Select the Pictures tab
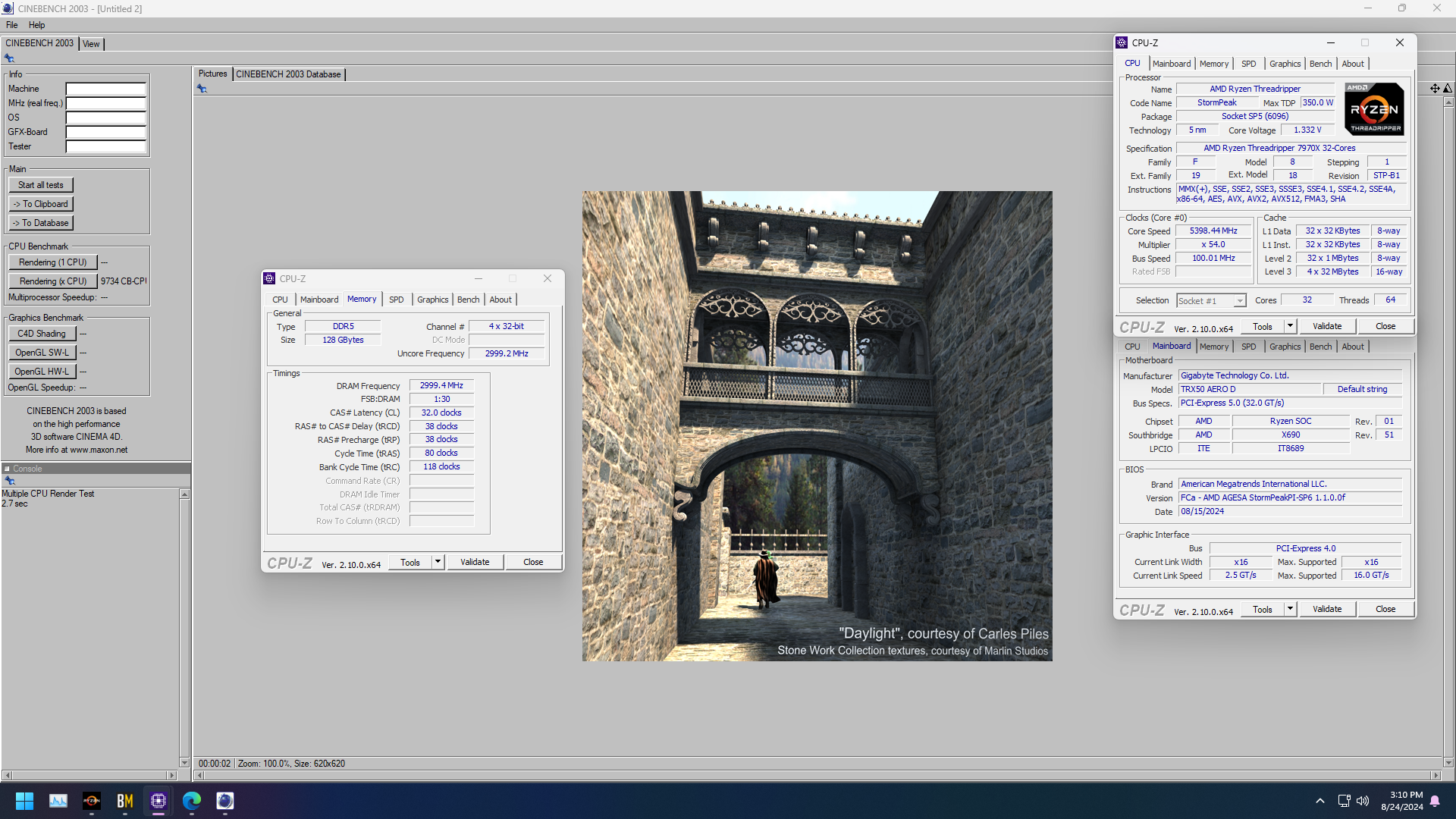1456x819 pixels. pyautogui.click(x=212, y=74)
